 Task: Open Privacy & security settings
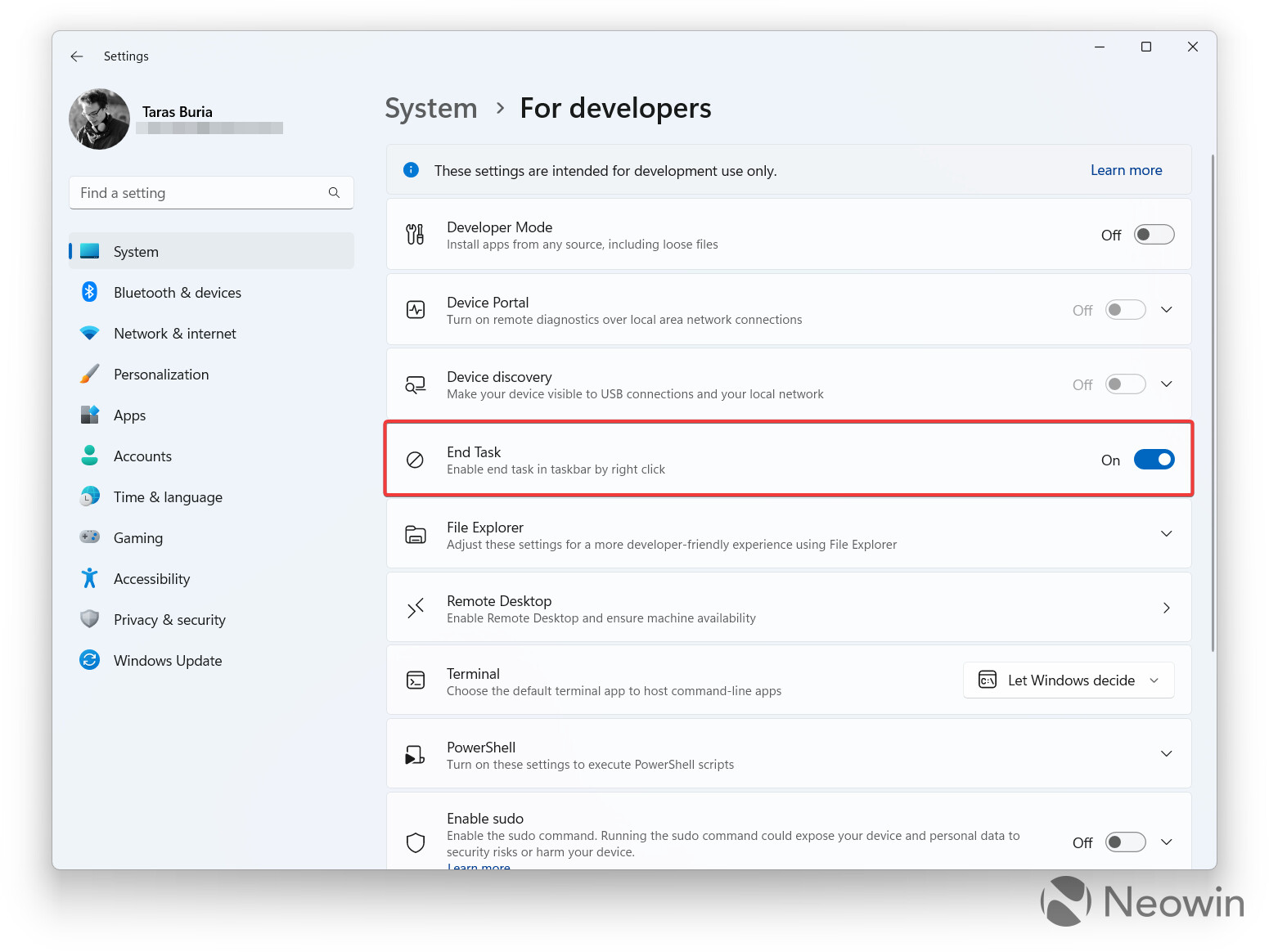click(211, 619)
